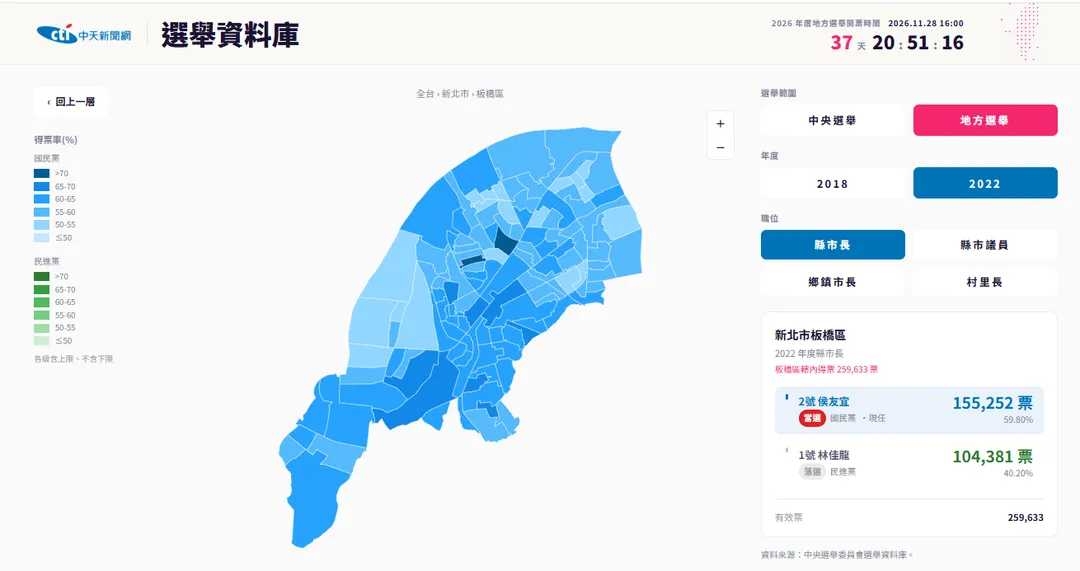The image size is (1080, 571).
Task: Click DPP 65-70 green legend swatch
Action: click(41, 289)
